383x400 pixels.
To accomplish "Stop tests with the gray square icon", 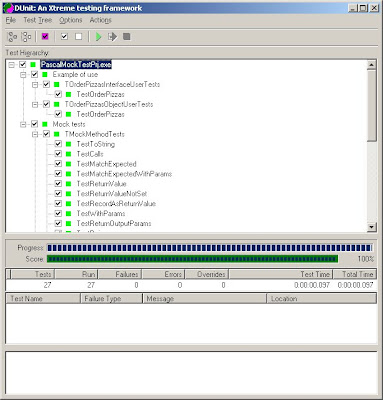I will point(127,36).
